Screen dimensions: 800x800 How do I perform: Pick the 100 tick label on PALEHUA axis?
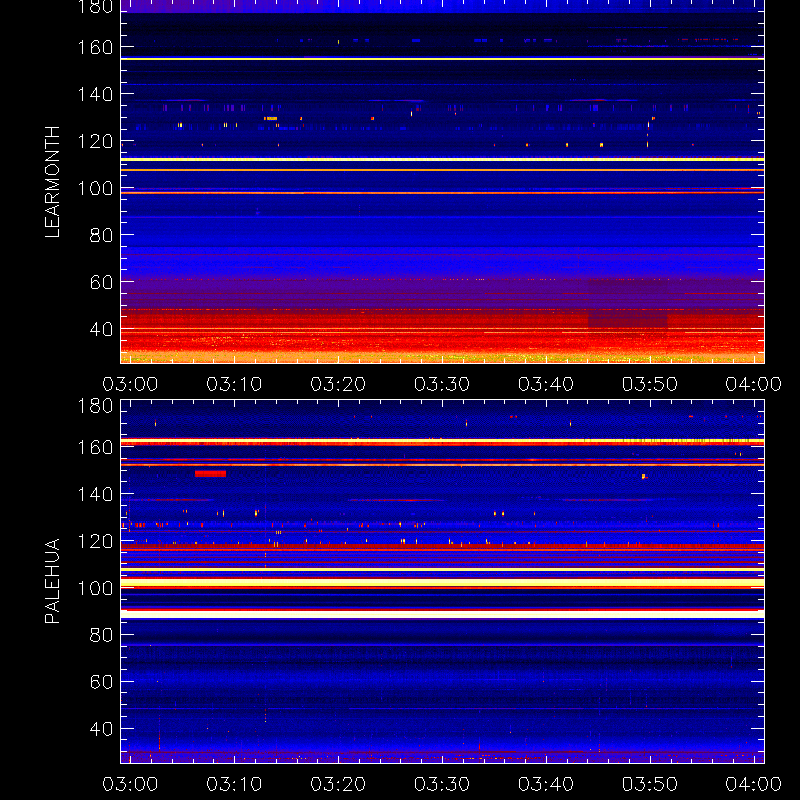pos(95,588)
